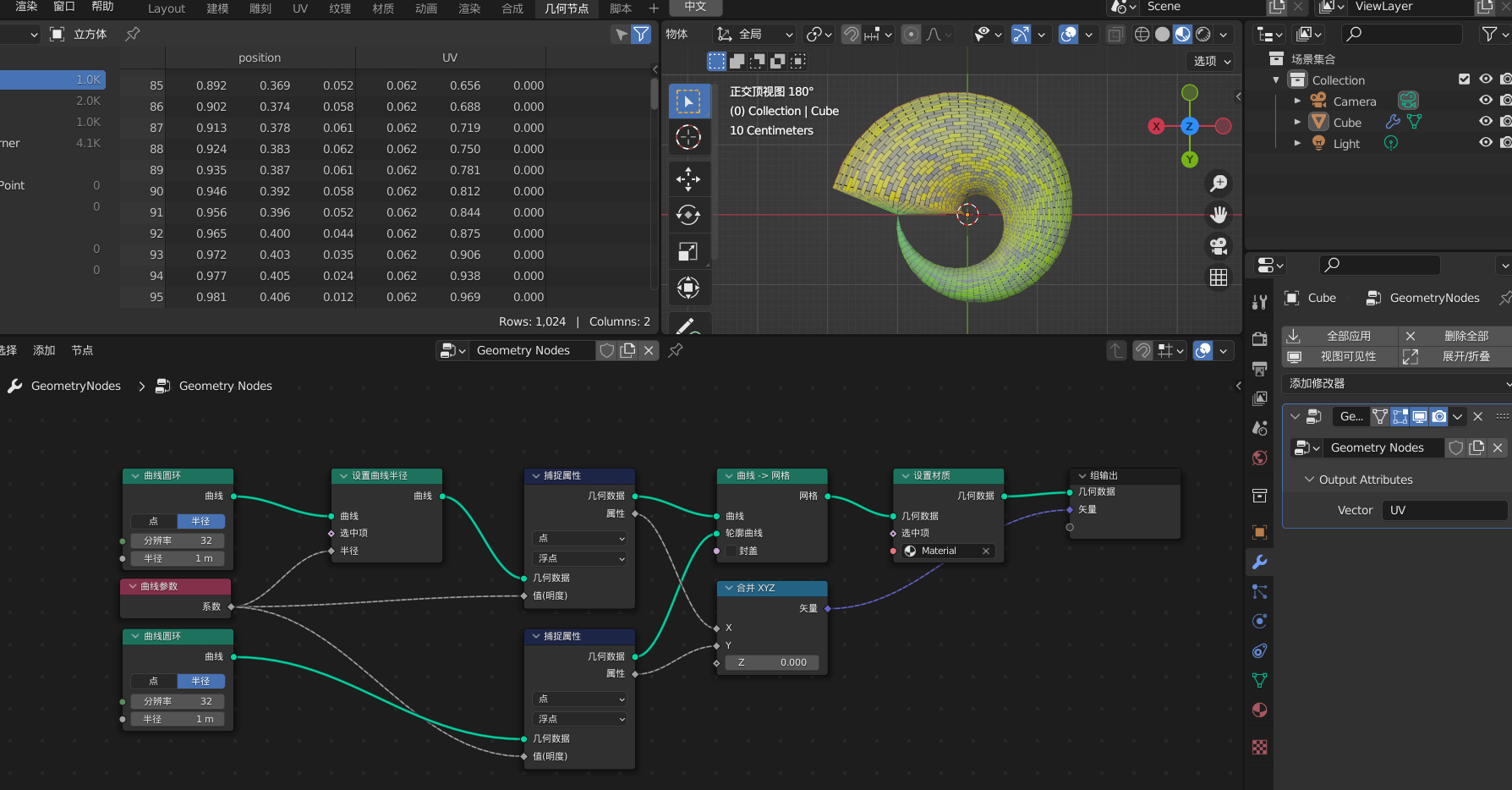Toggle camera view in viewport

click(1219, 246)
